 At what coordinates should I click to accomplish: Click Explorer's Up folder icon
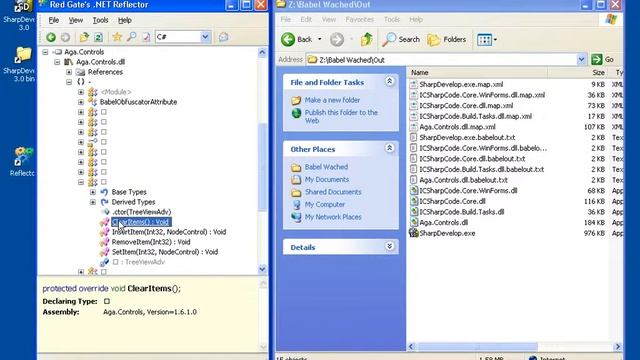pos(367,39)
